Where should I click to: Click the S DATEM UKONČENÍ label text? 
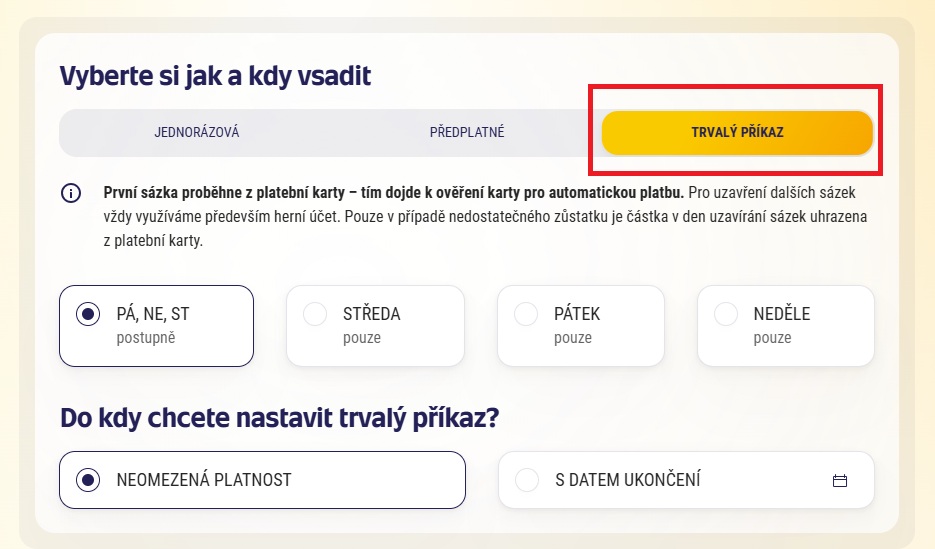628,480
